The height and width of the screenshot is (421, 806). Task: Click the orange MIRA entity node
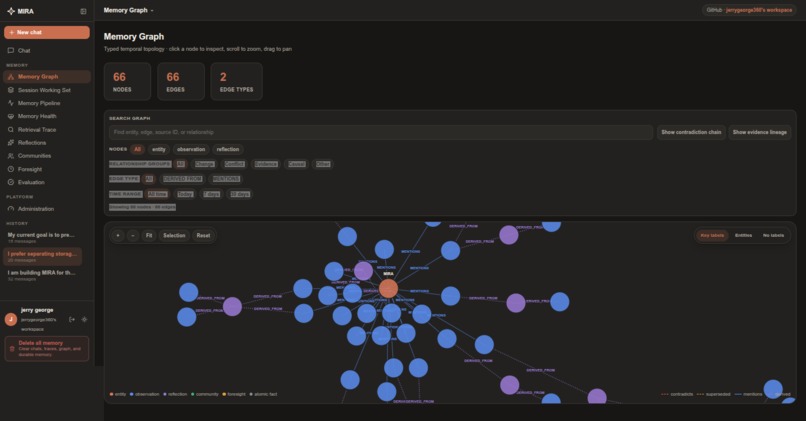click(388, 288)
